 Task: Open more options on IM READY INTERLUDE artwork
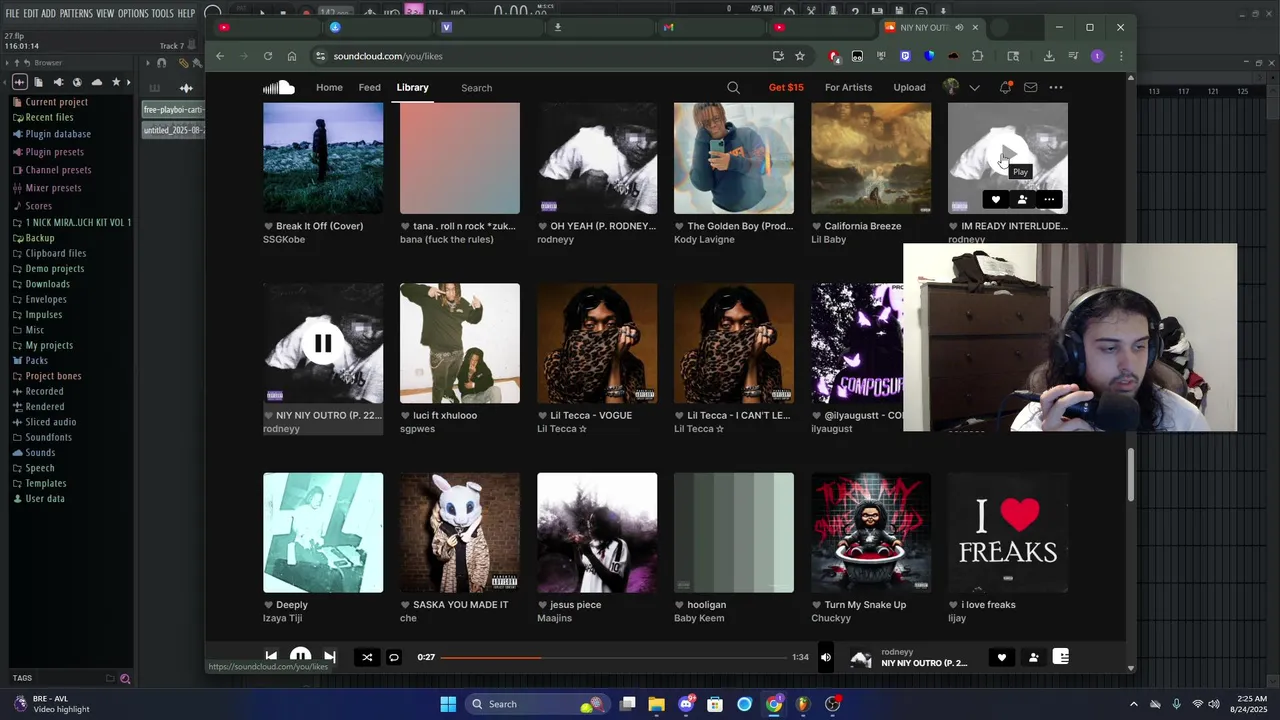point(1049,200)
